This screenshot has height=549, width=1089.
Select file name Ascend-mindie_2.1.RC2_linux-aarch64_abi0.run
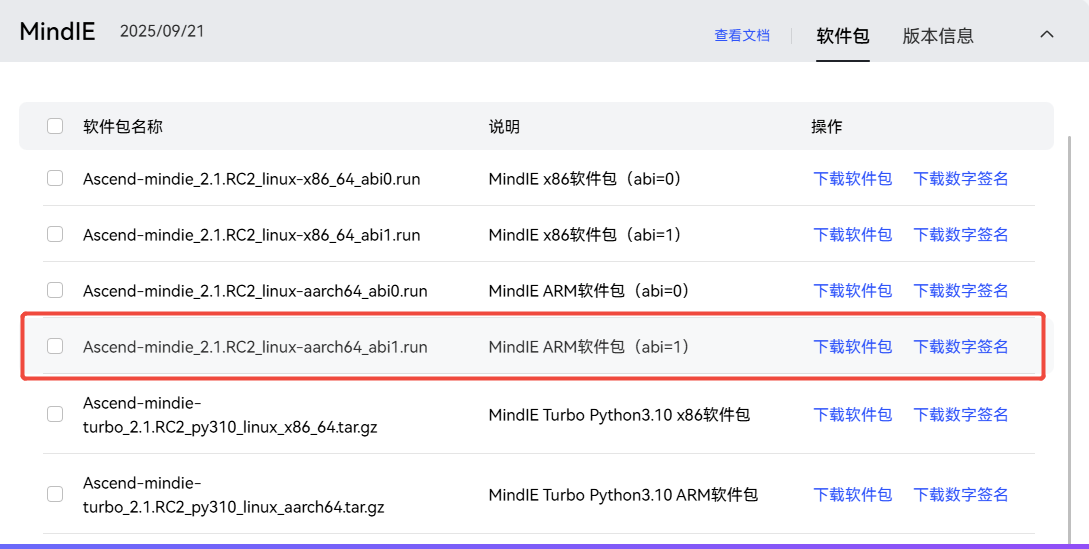(255, 290)
